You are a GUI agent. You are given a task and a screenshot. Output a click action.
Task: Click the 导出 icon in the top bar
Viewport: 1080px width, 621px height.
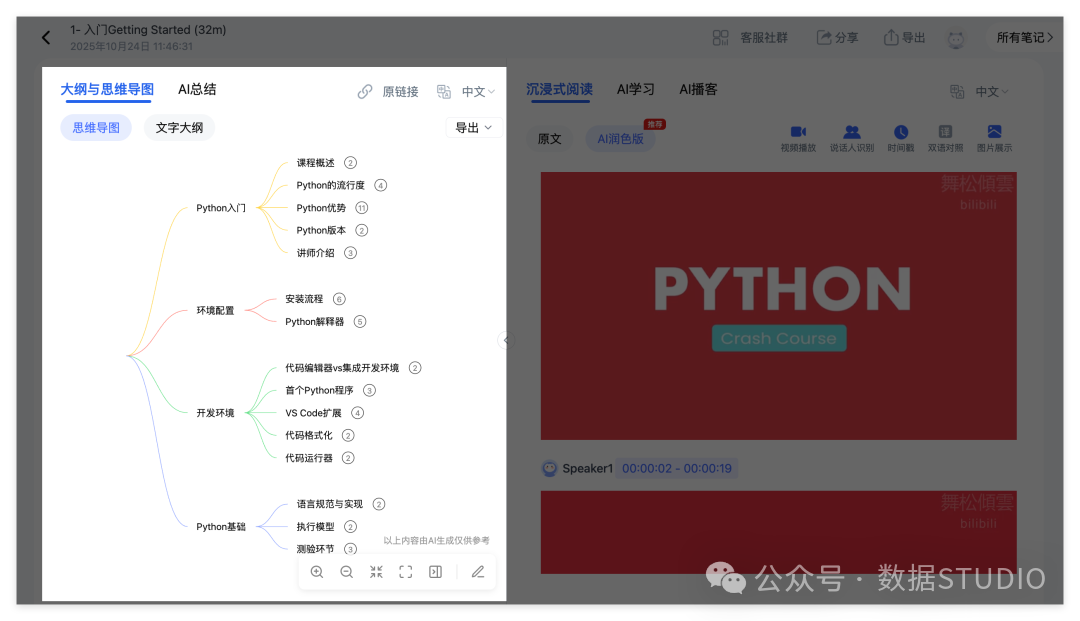pos(891,37)
